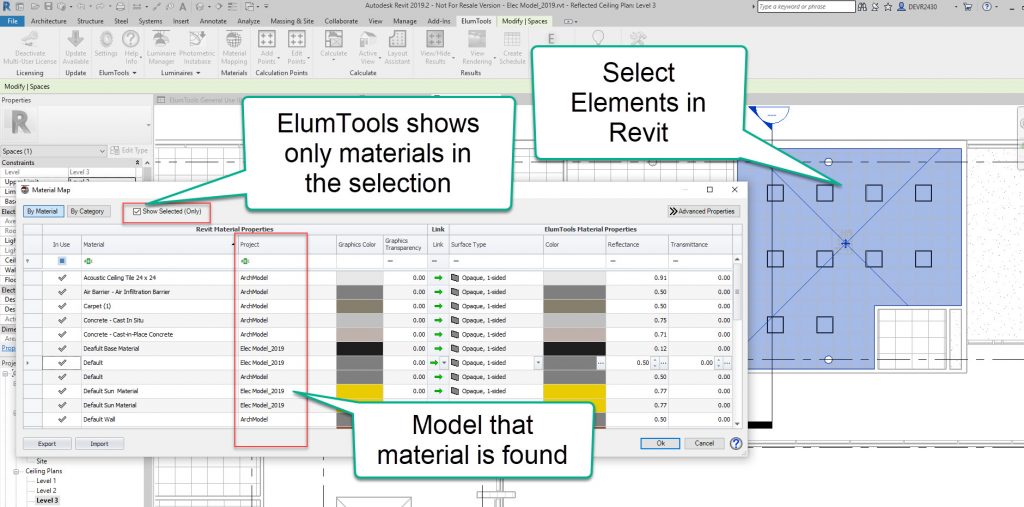Click the Update Available icon
The width and height of the screenshot is (1024, 507).
pos(76,39)
